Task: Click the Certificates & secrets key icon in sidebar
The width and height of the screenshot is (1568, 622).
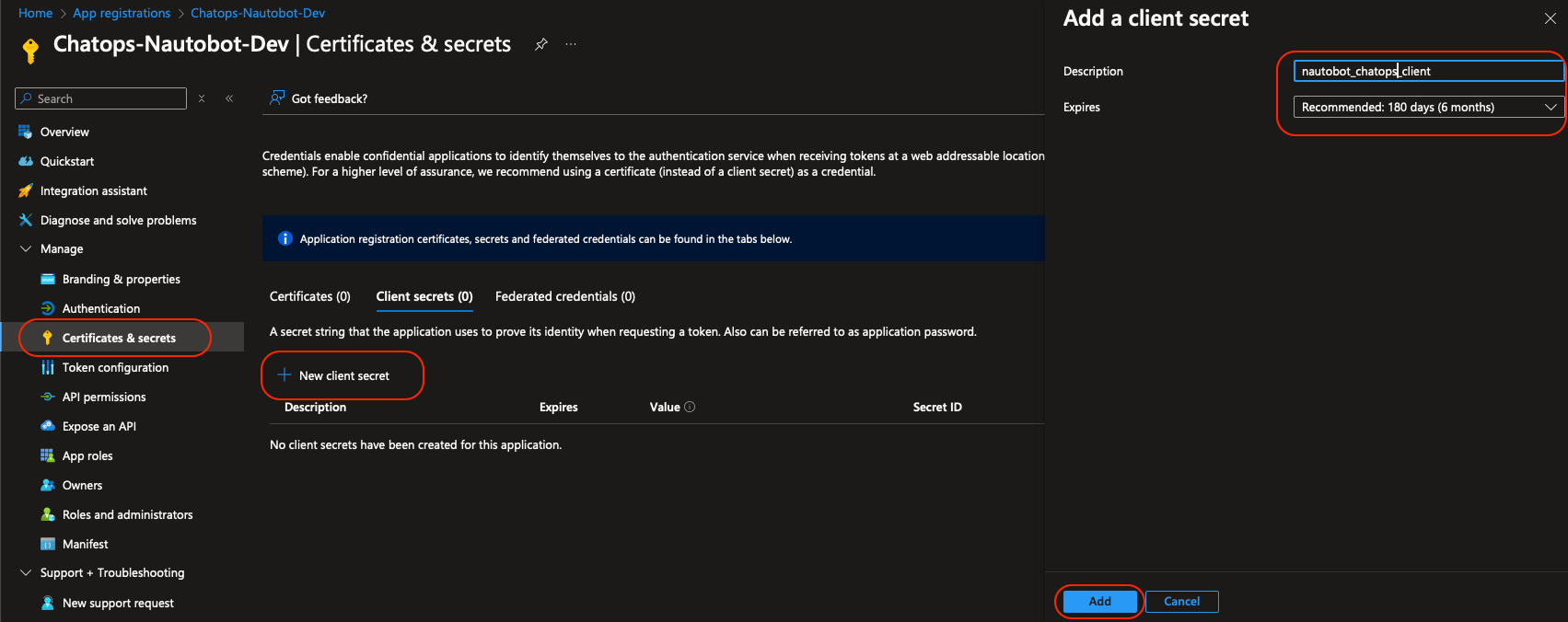Action: point(48,338)
